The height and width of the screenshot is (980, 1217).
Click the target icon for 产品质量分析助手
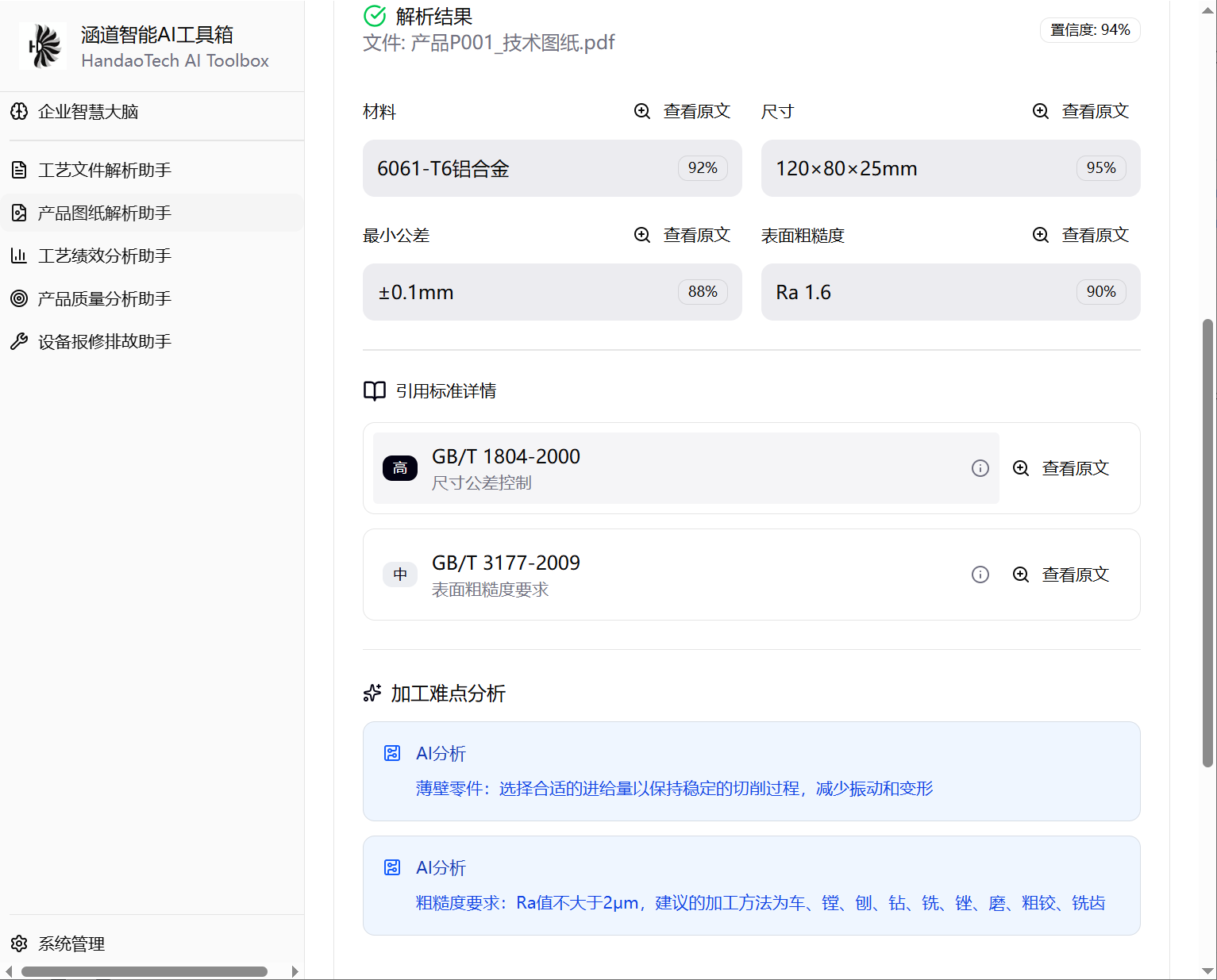pos(19,298)
